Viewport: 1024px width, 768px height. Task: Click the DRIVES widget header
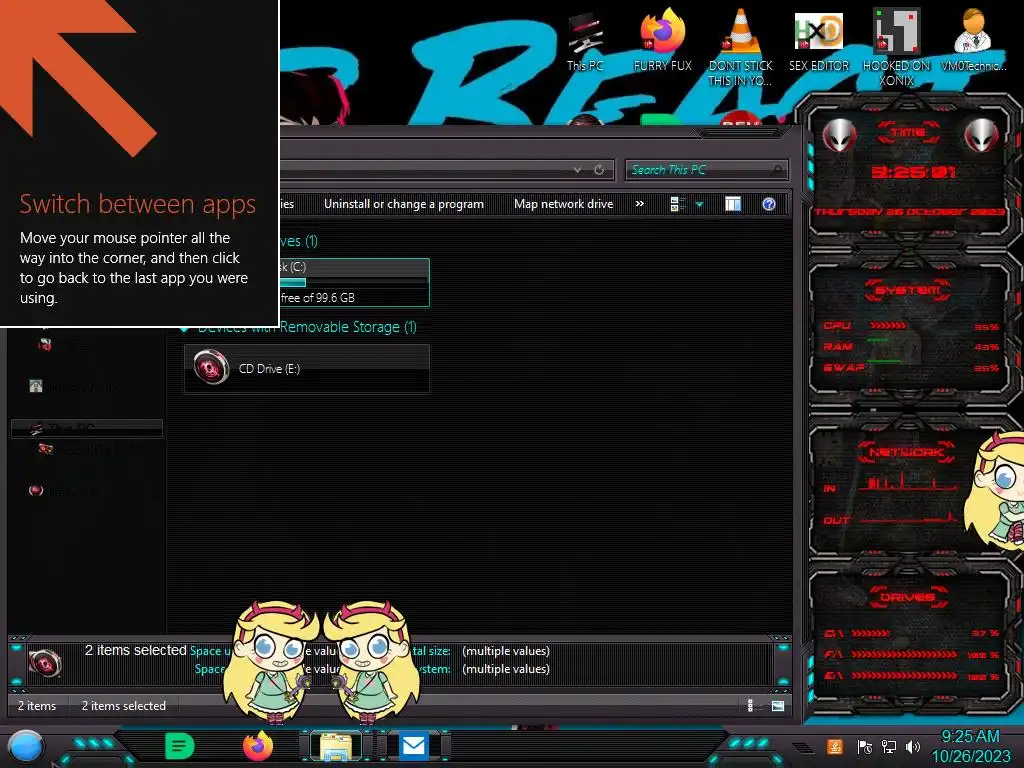point(908,597)
